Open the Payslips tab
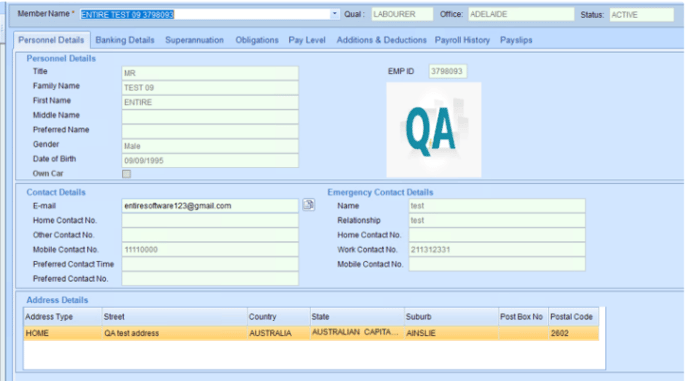Viewport: 688px width, 381px height. coord(516,40)
